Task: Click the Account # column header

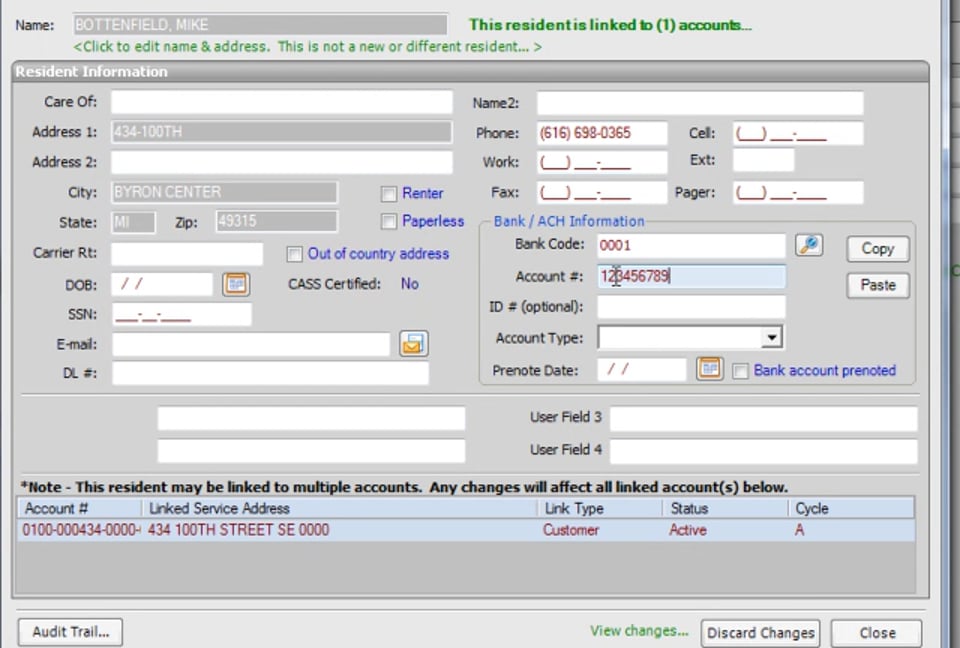Action: [x=80, y=508]
